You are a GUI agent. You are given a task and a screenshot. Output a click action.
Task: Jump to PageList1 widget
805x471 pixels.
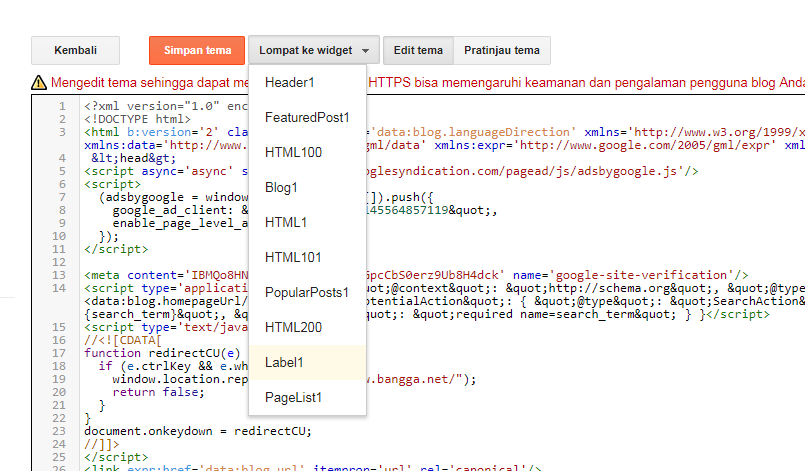tap(308, 398)
